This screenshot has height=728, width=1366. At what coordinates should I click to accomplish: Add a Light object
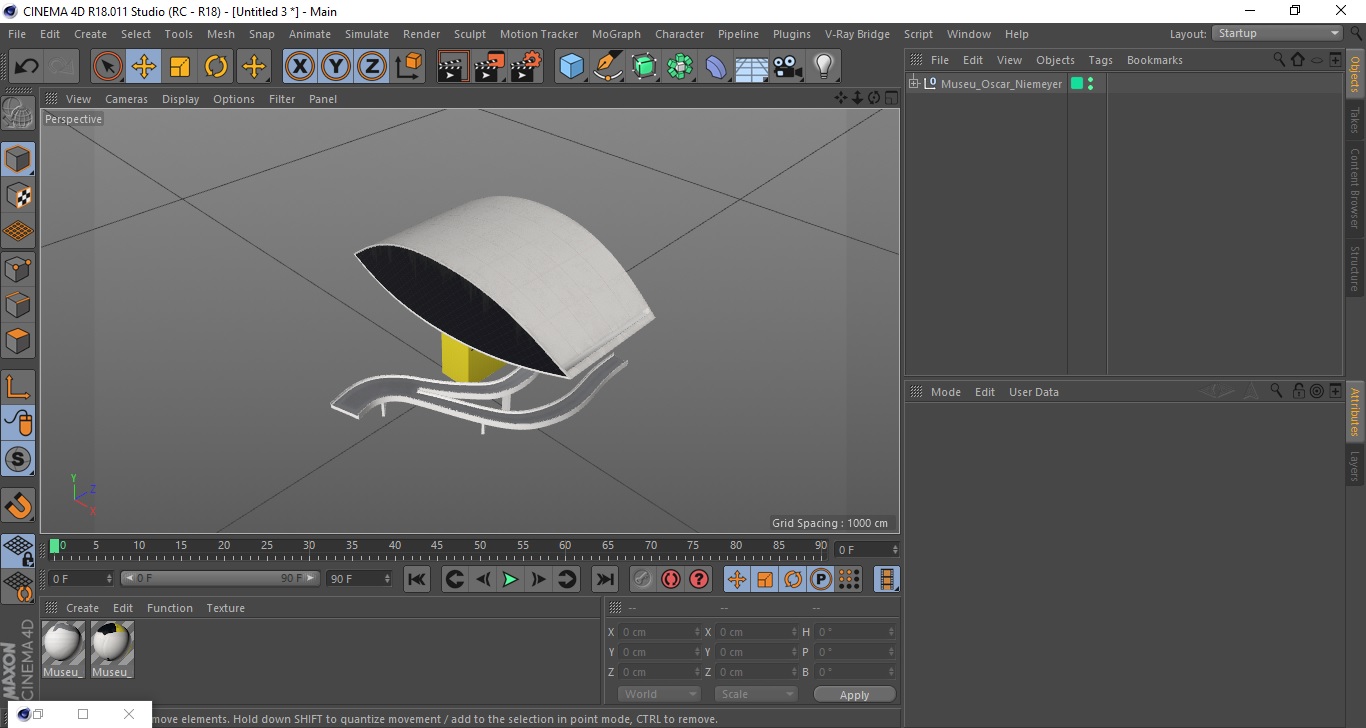[824, 67]
